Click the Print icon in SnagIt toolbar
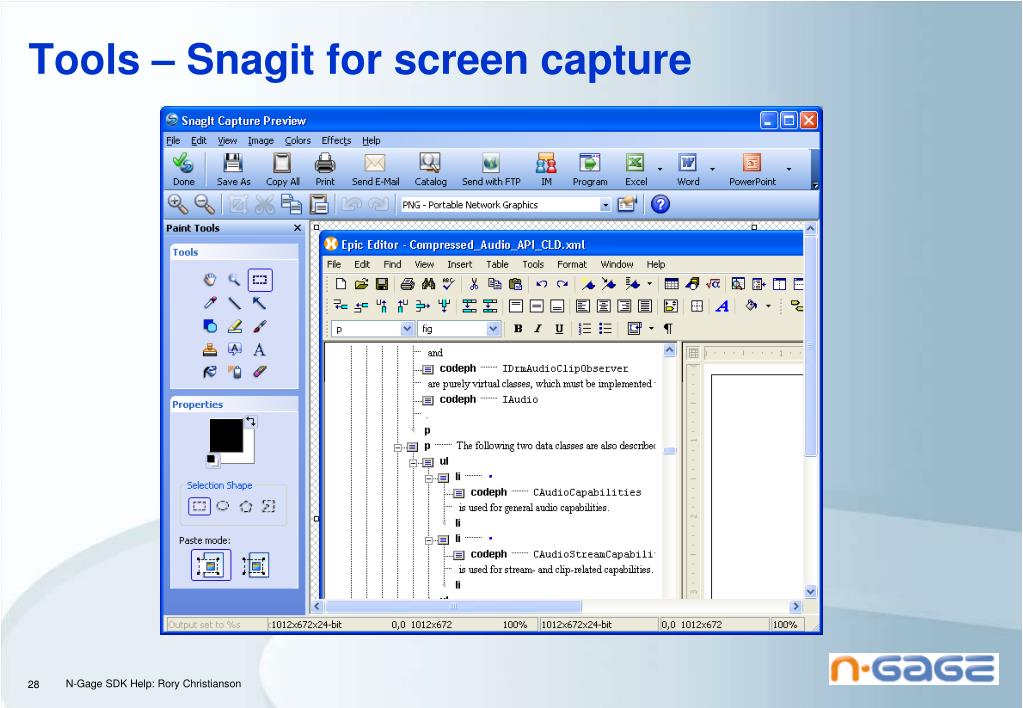This screenshot has height=708, width=1023. [x=324, y=162]
